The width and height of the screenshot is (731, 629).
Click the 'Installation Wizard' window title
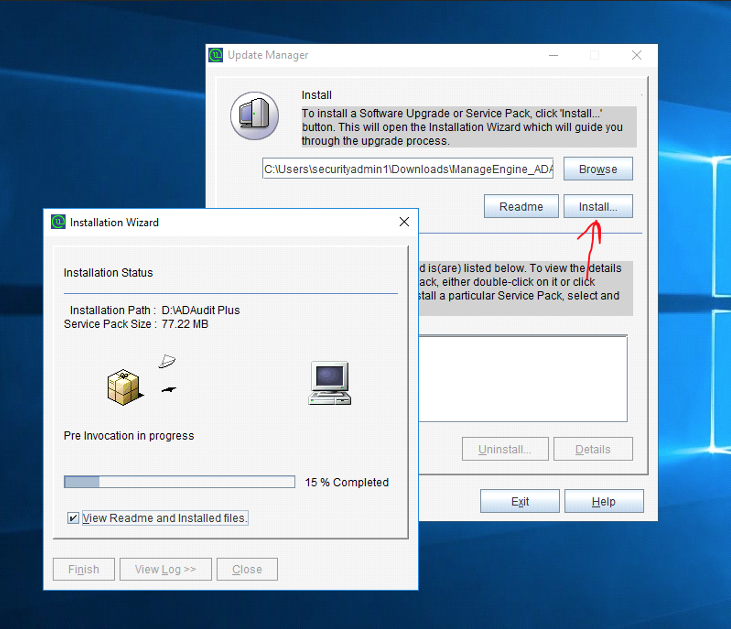point(114,222)
